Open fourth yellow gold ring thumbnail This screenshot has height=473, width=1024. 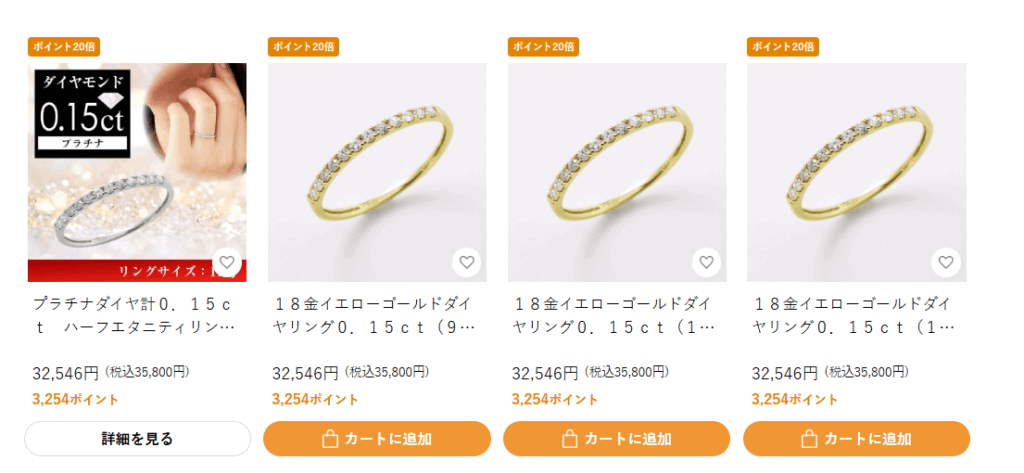click(x=856, y=172)
